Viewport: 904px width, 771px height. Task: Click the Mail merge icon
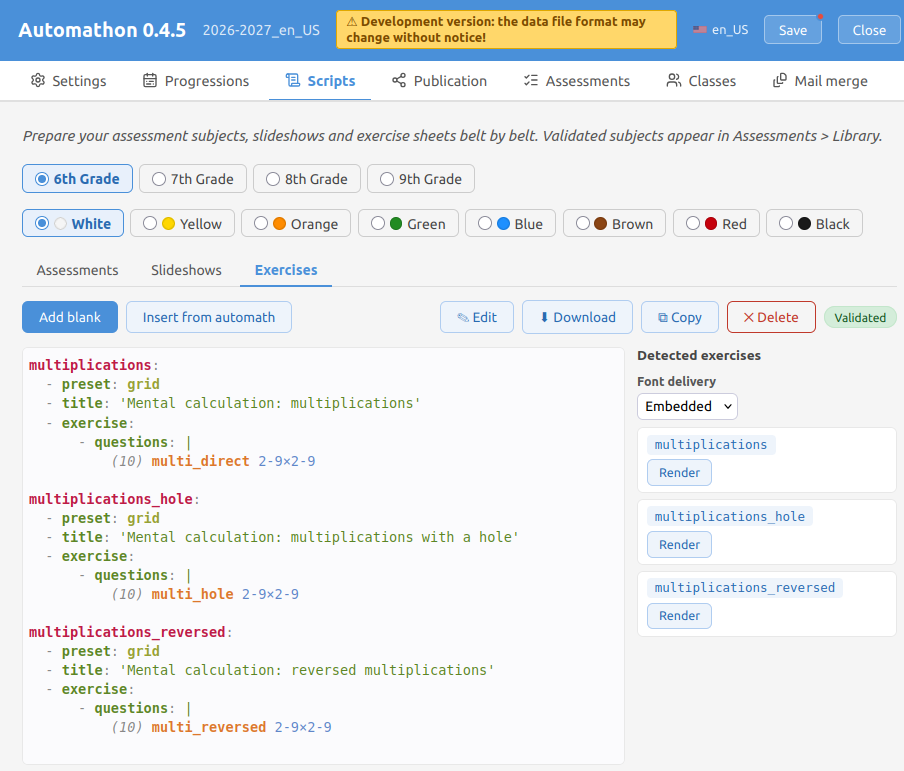pyautogui.click(x=779, y=80)
